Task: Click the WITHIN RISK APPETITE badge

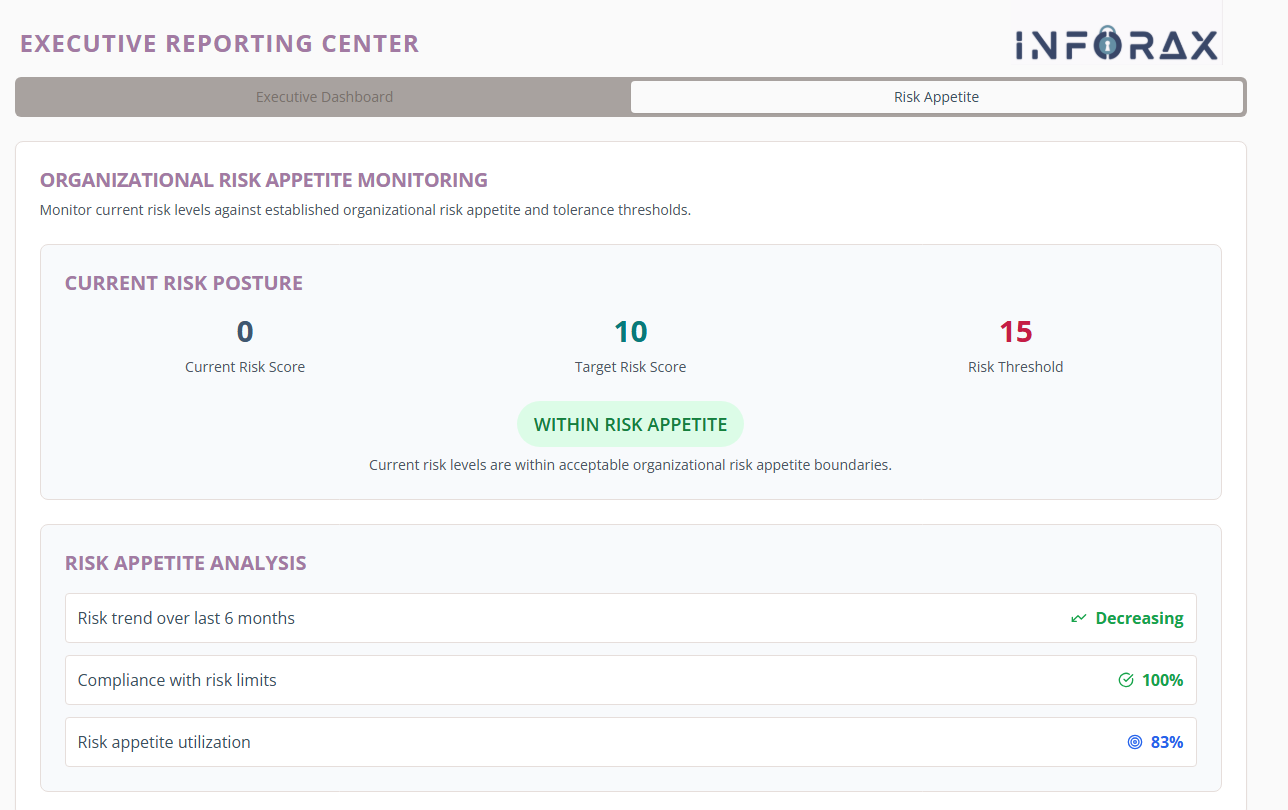Action: click(630, 423)
